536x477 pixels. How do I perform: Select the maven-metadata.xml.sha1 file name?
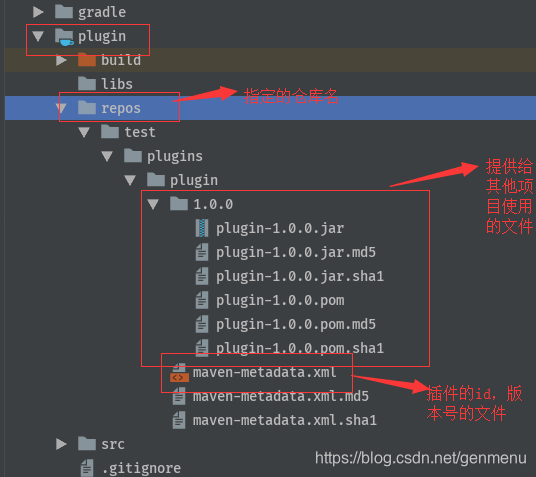click(x=285, y=420)
